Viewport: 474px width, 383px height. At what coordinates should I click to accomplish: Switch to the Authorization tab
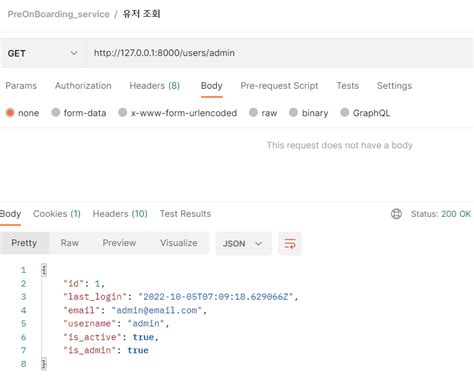pyautogui.click(x=83, y=86)
